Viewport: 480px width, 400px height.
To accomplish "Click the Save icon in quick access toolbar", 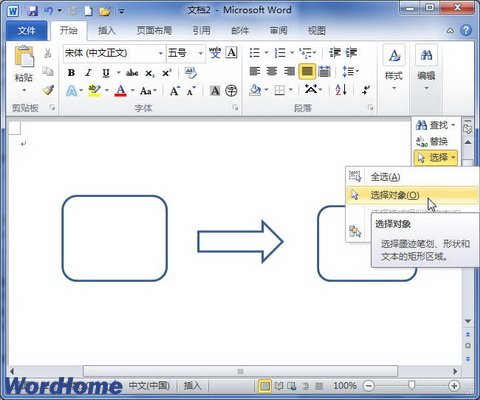I will [x=32, y=11].
